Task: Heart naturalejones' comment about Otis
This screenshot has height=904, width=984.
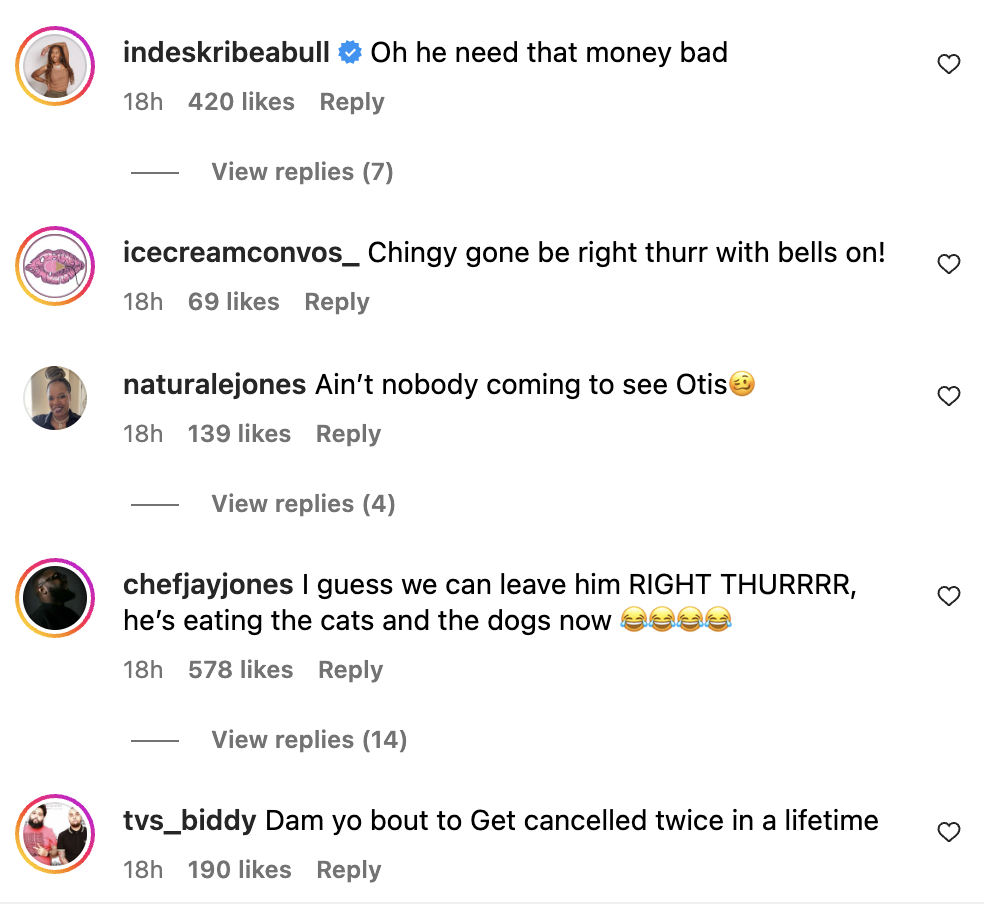Action: point(948,397)
